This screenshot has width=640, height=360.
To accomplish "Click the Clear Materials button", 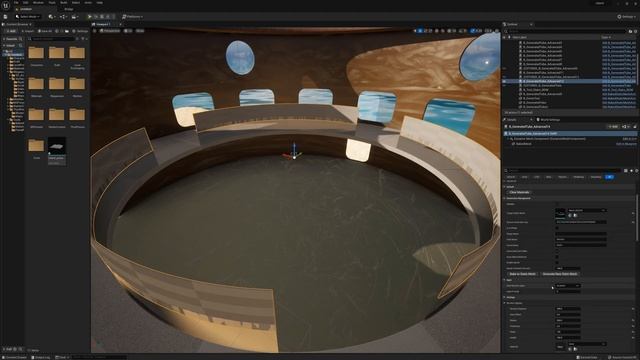I will tap(519, 192).
